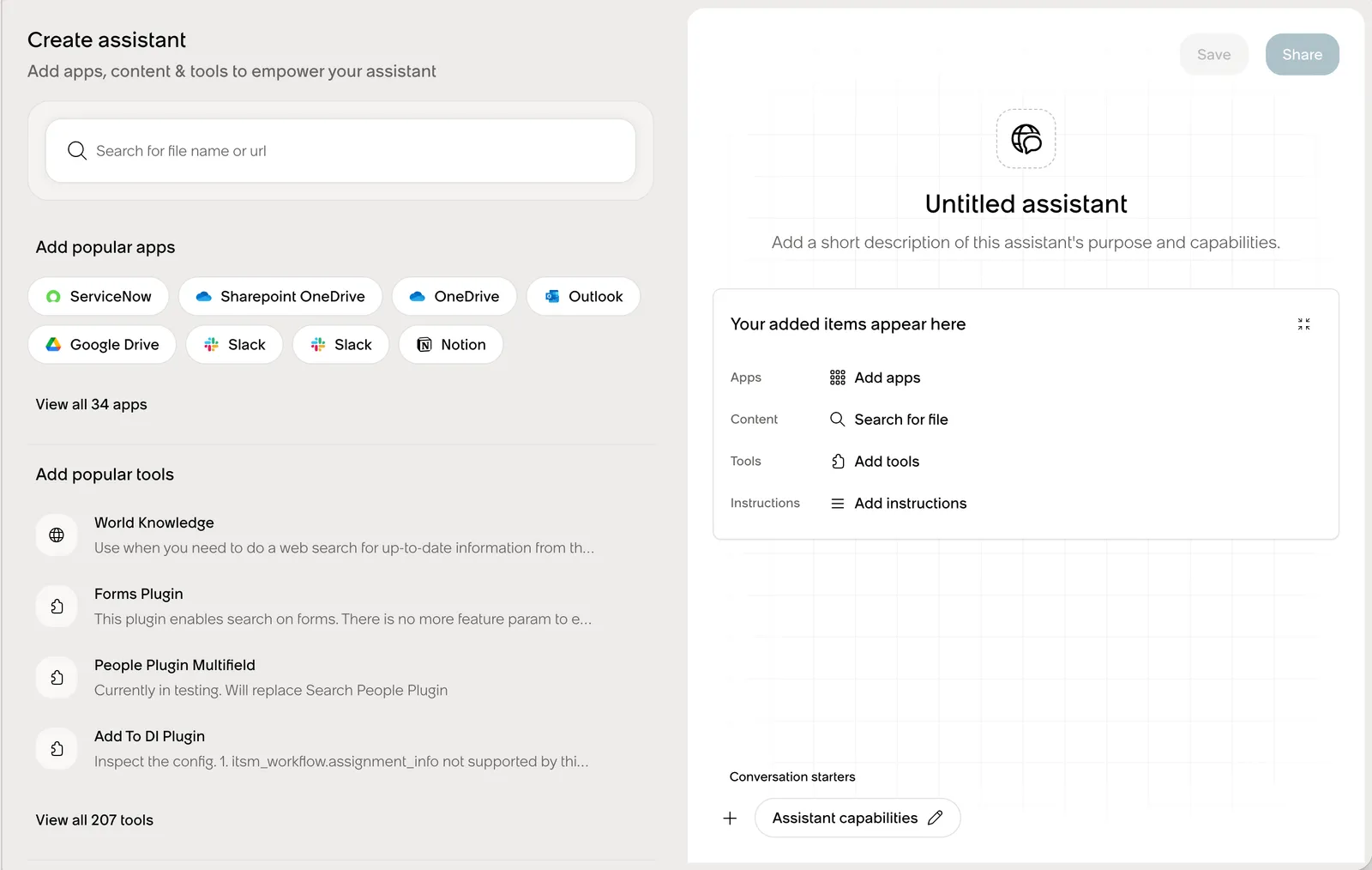Select Add To DI Plugin title
Screen dimensions: 1372x870
(x=149, y=736)
